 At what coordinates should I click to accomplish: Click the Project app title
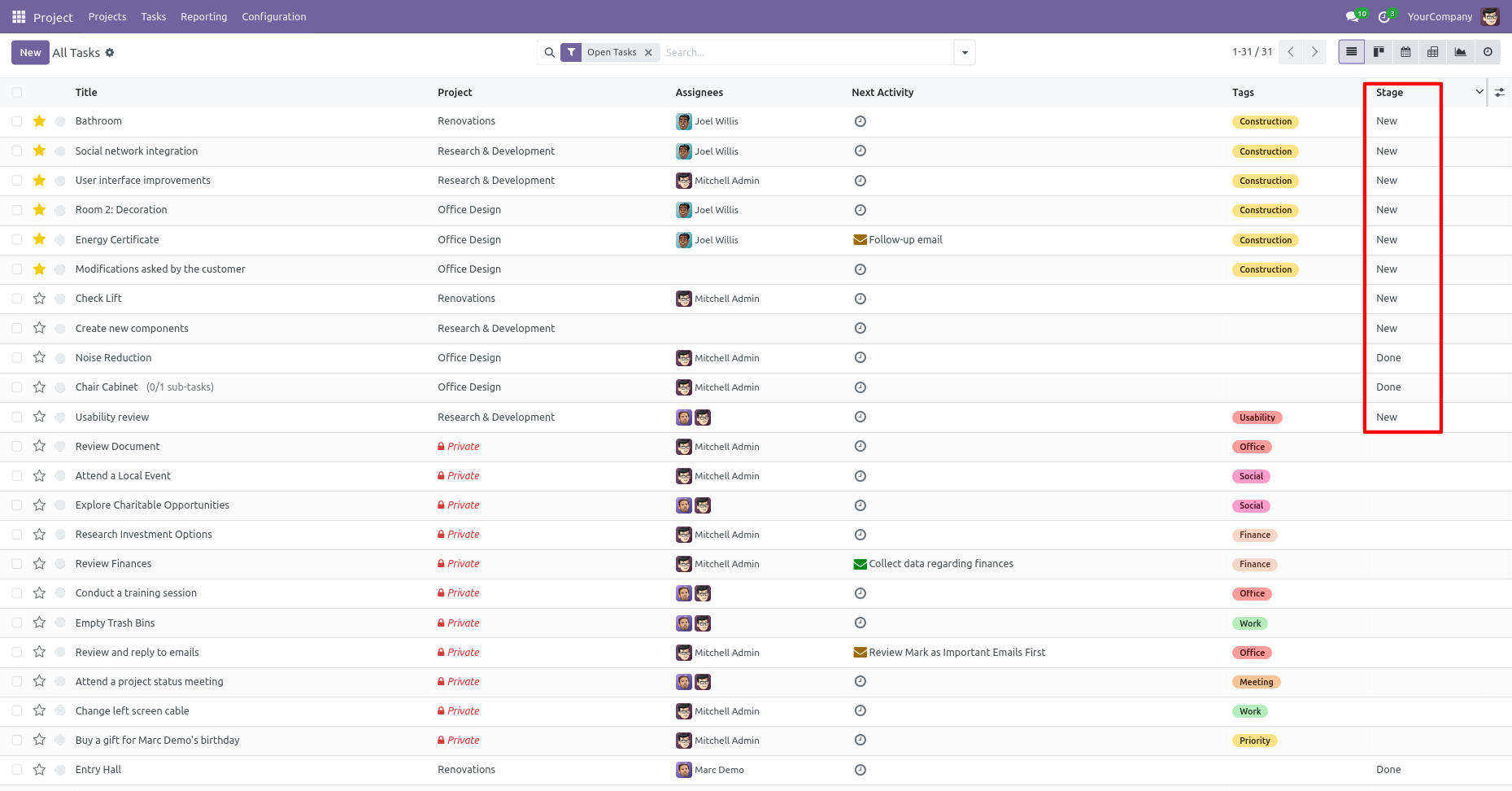pyautogui.click(x=54, y=17)
